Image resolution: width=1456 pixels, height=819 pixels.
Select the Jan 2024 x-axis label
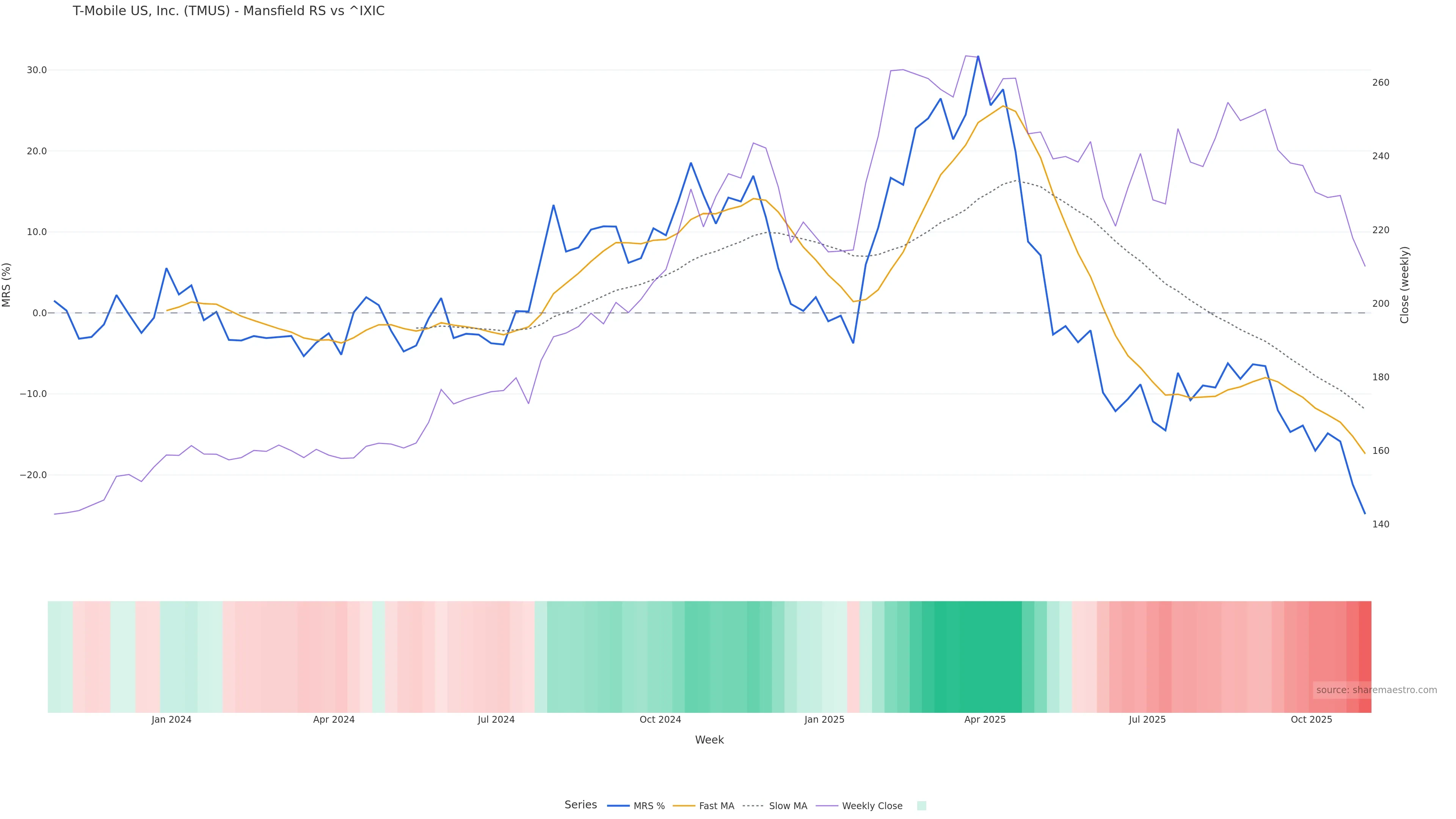pyautogui.click(x=171, y=720)
